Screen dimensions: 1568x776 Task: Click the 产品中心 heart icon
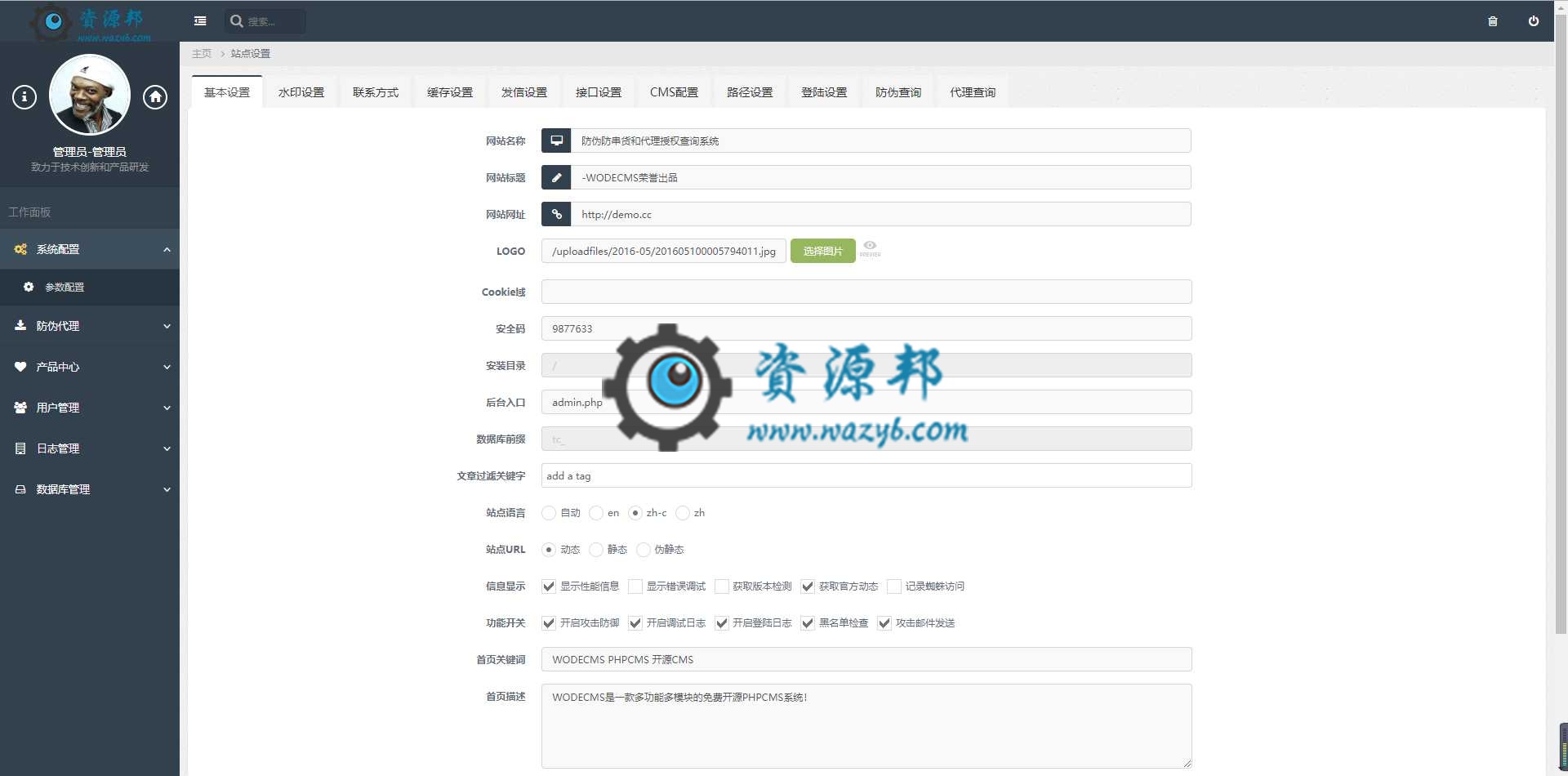point(20,367)
